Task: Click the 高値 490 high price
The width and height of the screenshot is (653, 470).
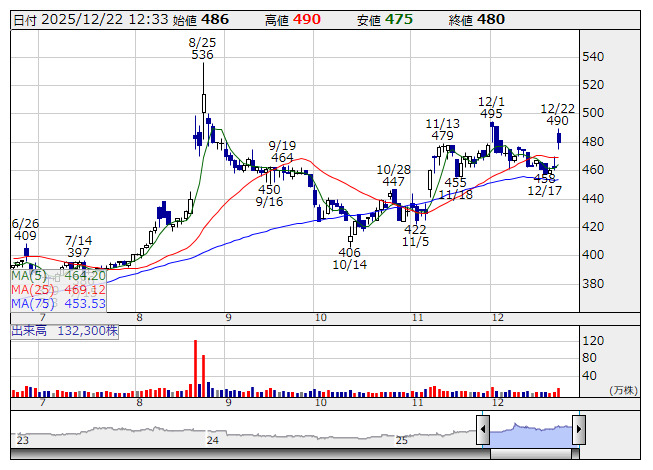Action: pyautogui.click(x=293, y=20)
